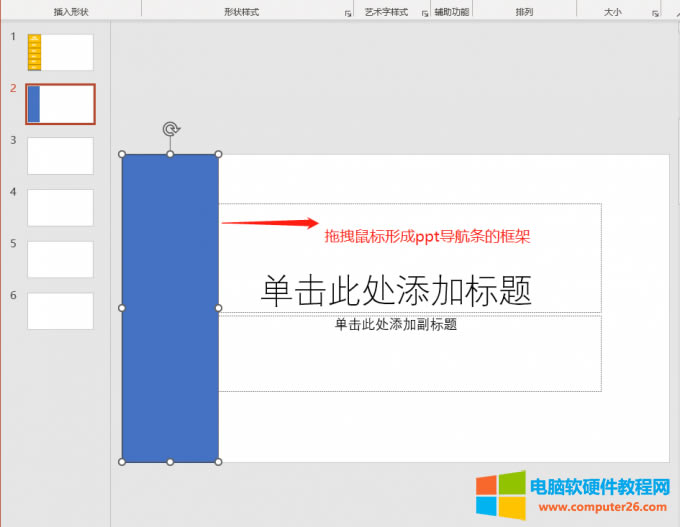Click the left-middle resize handle of blue shape

(122, 308)
